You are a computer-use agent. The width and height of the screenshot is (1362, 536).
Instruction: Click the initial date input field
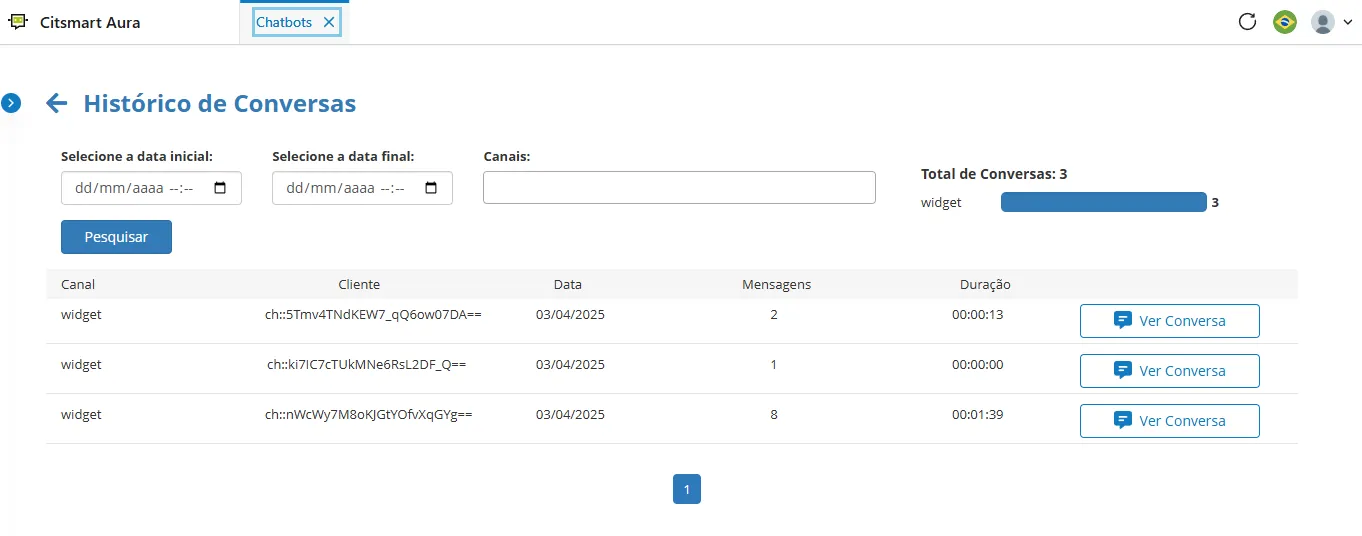coord(151,188)
